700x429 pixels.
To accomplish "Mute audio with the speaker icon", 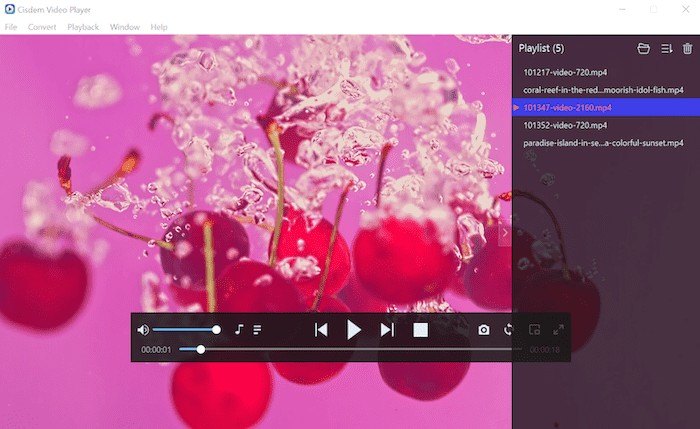I will coord(142,330).
